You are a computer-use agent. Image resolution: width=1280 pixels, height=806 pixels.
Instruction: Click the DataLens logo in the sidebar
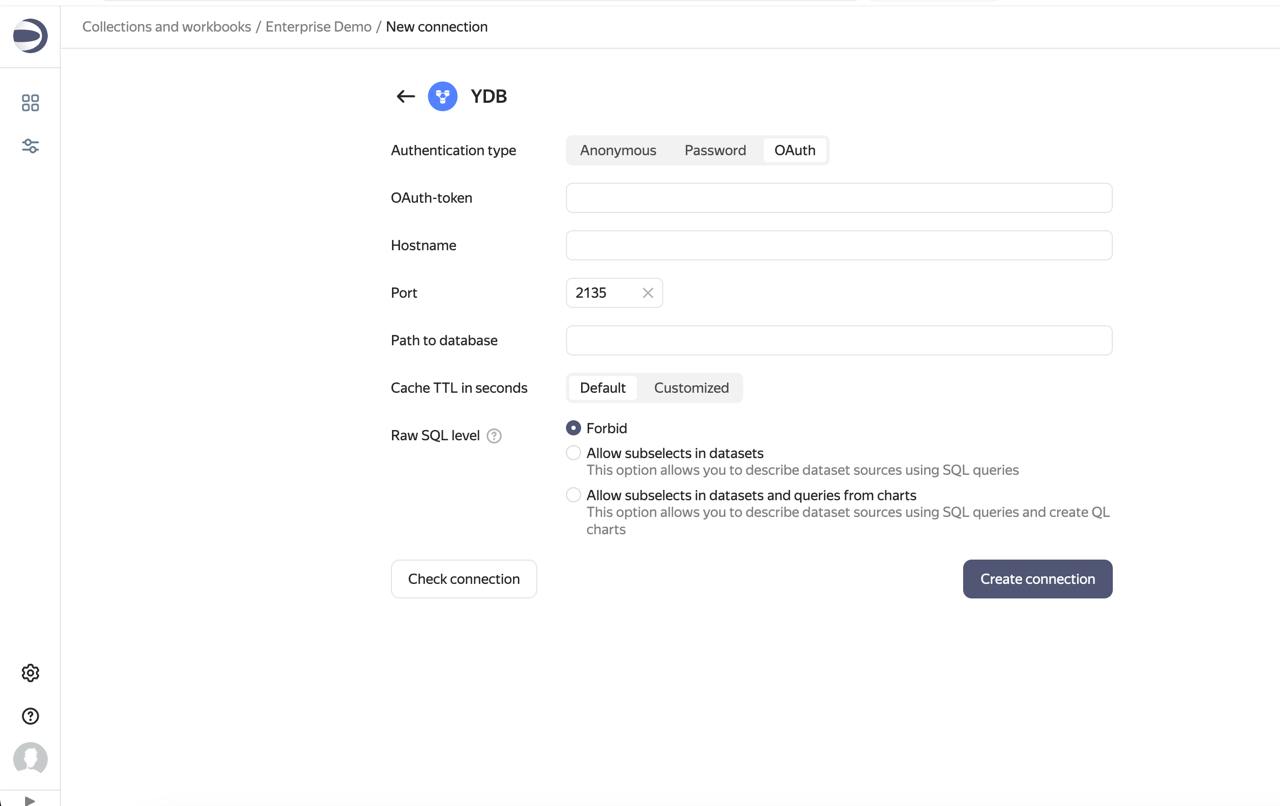point(29,34)
